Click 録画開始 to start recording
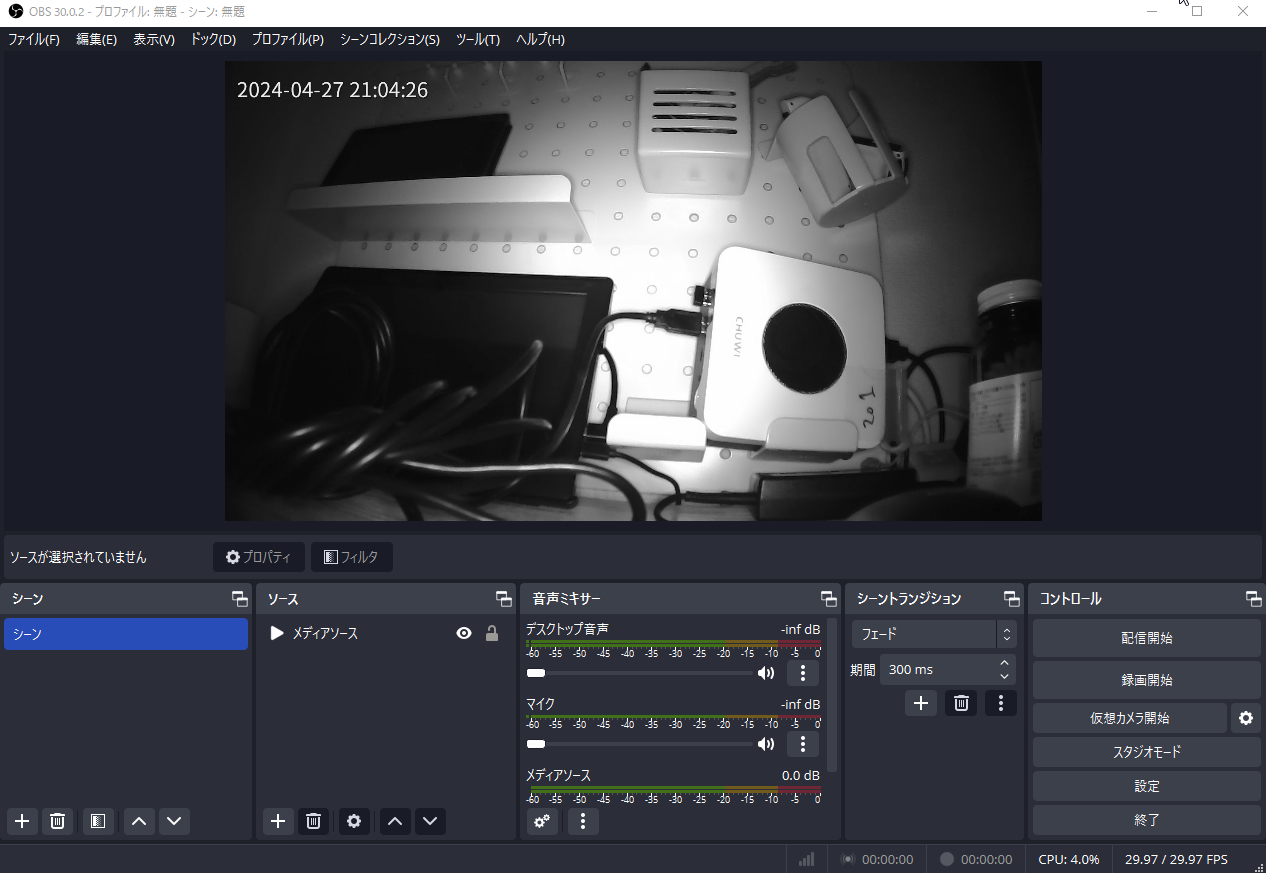The height and width of the screenshot is (873, 1266). 1146,680
